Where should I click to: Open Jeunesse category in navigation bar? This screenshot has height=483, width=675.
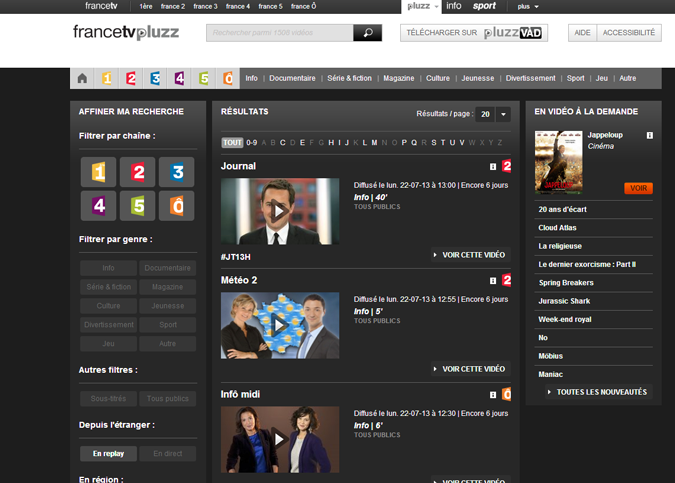(x=478, y=78)
